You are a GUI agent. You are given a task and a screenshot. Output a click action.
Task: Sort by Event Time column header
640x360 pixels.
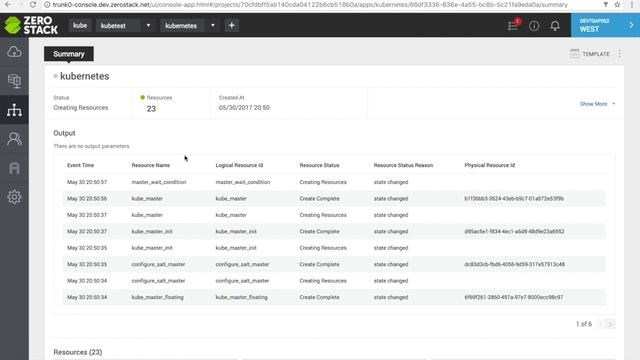pos(80,165)
